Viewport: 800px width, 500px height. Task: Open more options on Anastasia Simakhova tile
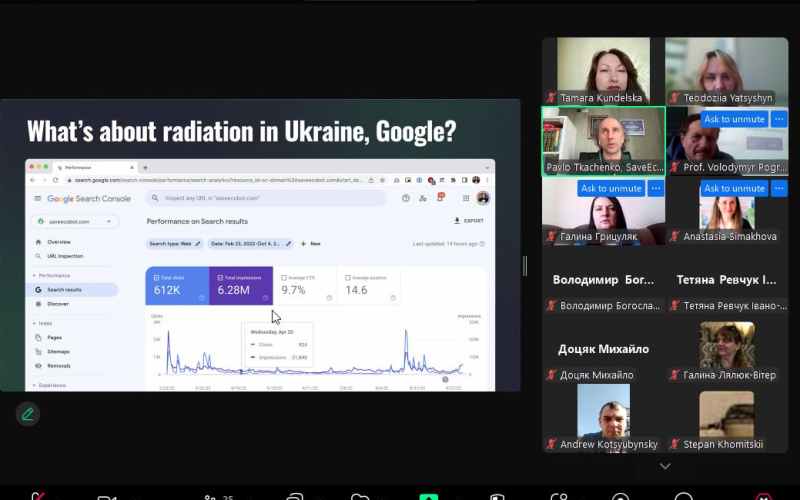779,188
